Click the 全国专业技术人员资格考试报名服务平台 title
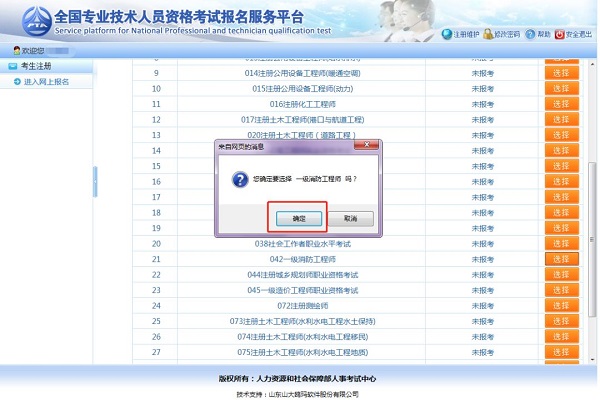The width and height of the screenshot is (600, 400). [x=179, y=16]
